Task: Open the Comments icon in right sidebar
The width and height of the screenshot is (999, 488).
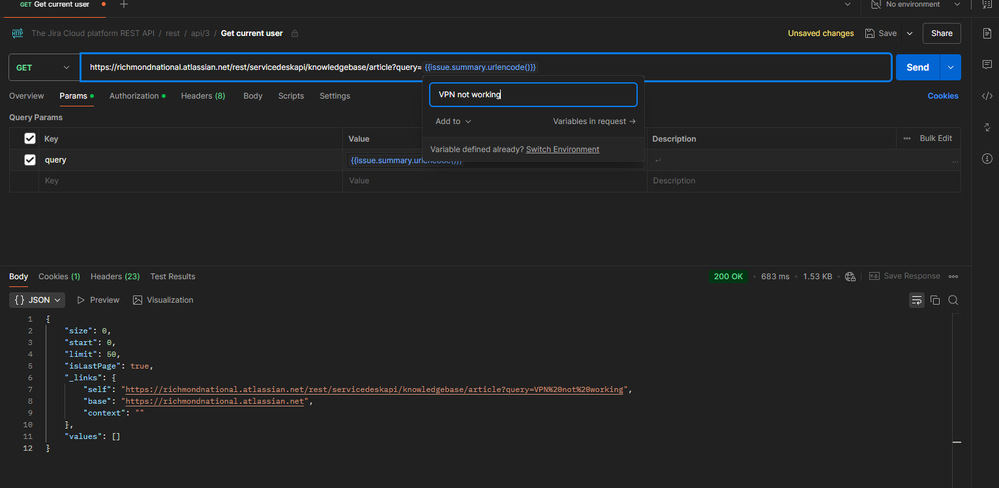Action: tap(987, 65)
